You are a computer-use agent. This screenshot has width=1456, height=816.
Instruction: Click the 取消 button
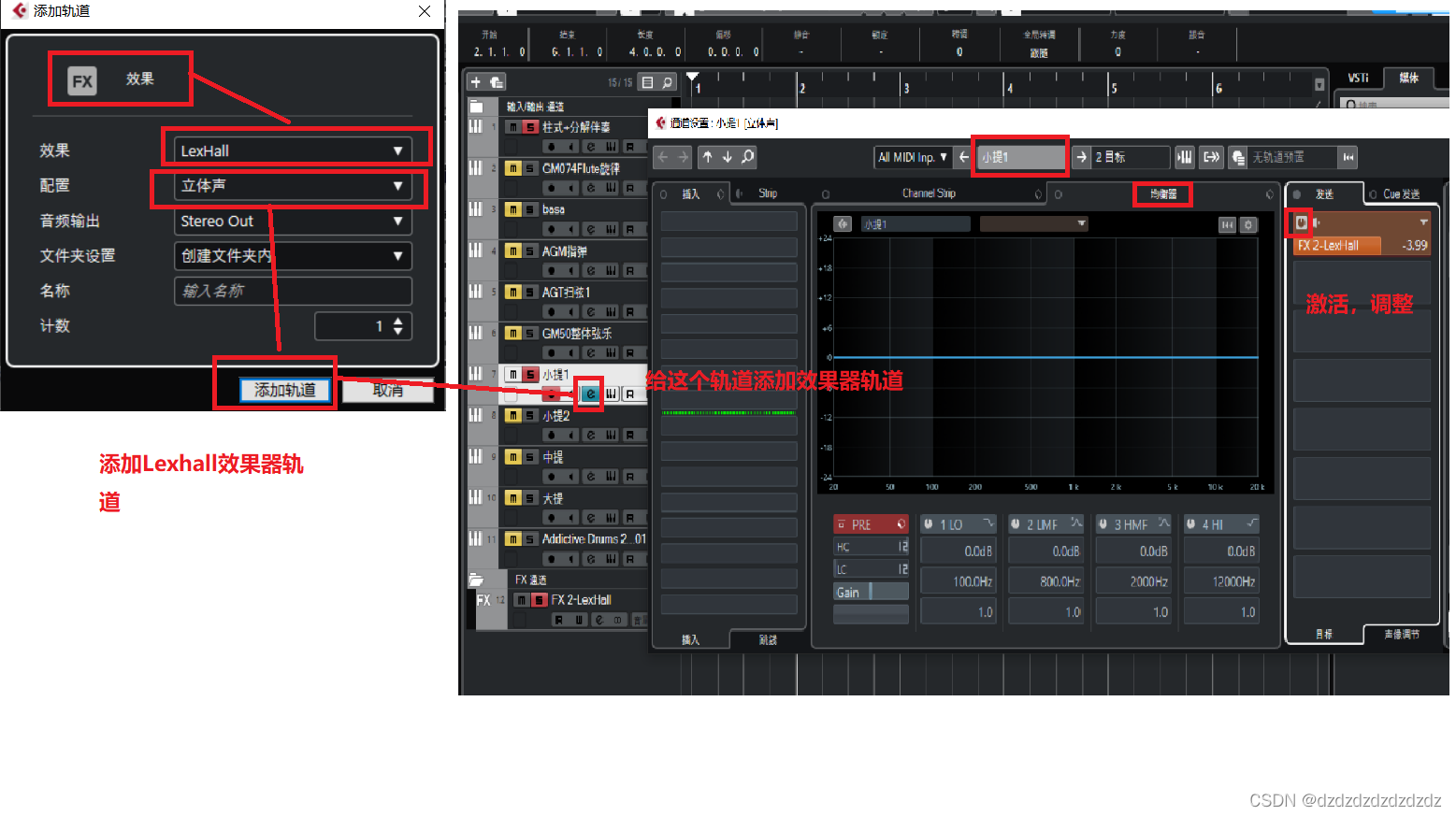click(x=388, y=390)
